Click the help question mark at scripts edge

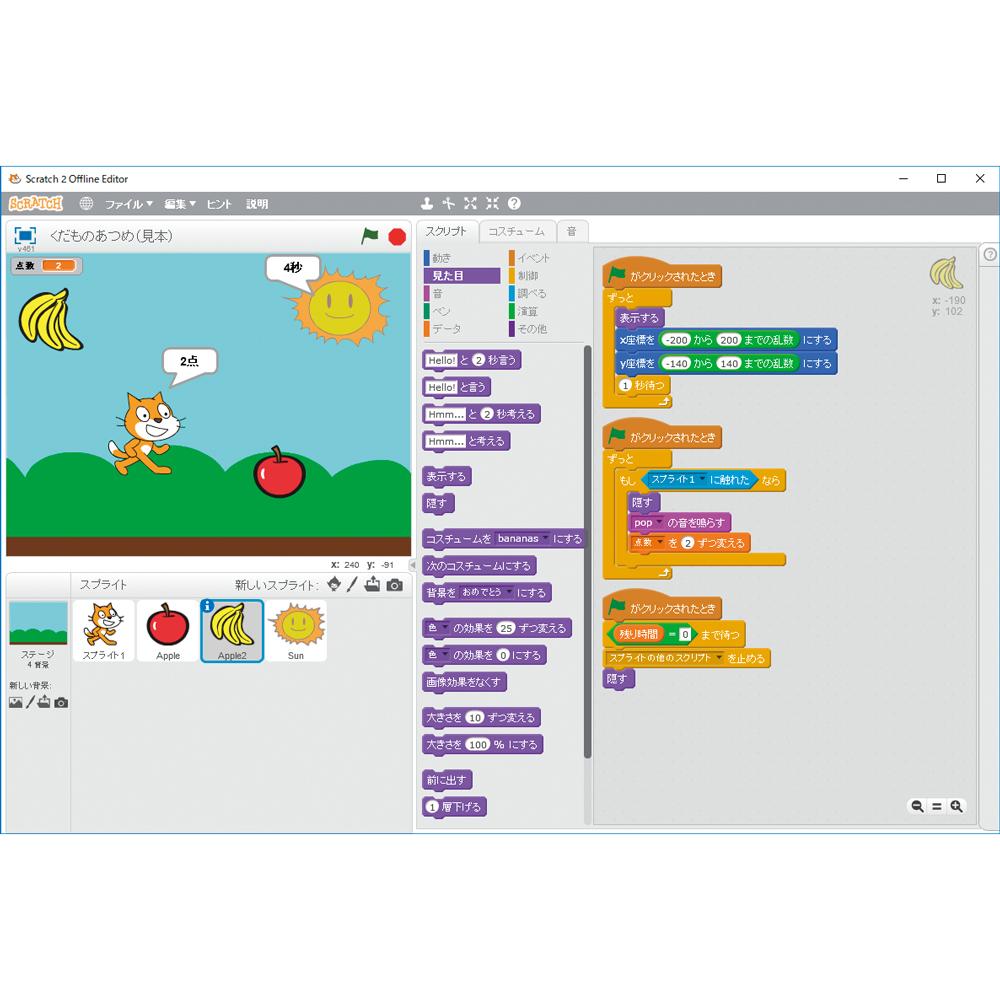(990, 254)
